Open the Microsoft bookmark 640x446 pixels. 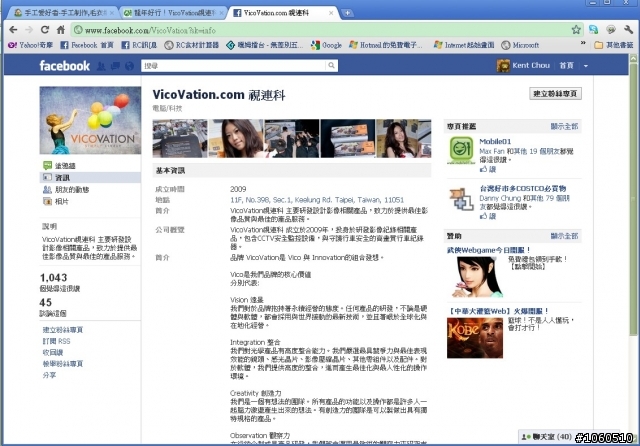click(520, 45)
